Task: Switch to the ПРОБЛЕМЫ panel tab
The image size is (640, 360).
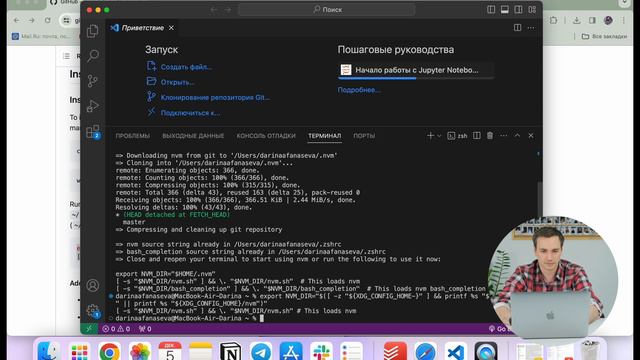Action: pos(133,136)
